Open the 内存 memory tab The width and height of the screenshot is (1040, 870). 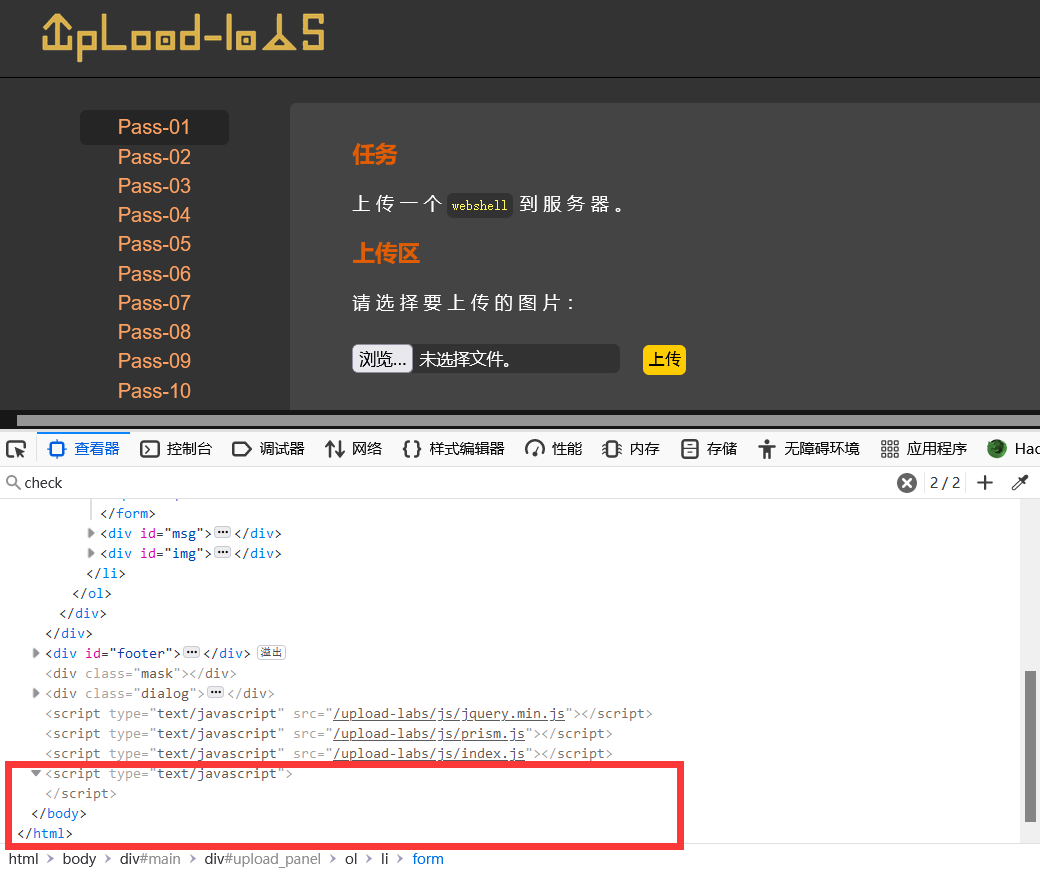point(631,449)
